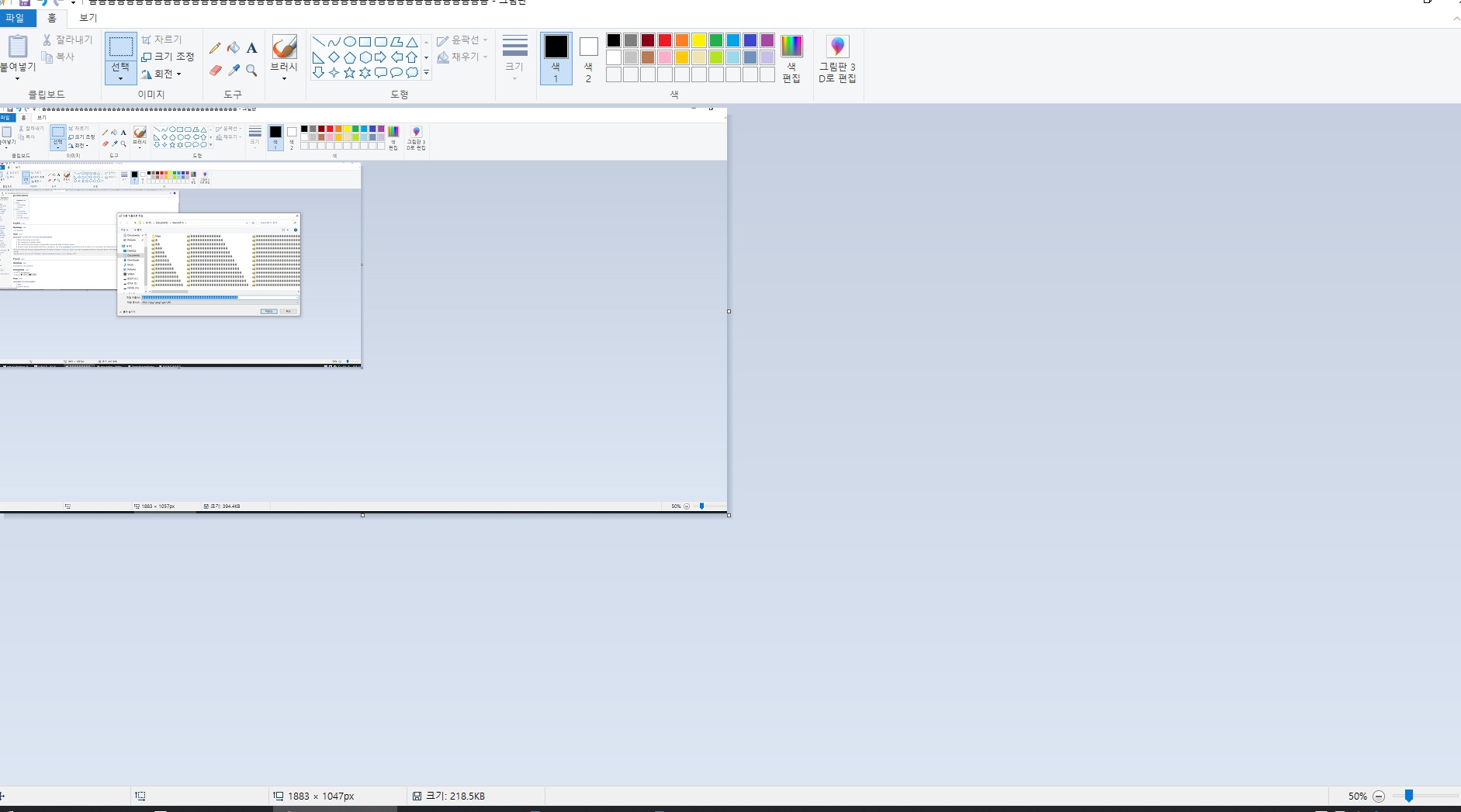Screen dimensions: 1461x812
Task: Choose the Rounded rectangle shape
Action: pos(380,42)
